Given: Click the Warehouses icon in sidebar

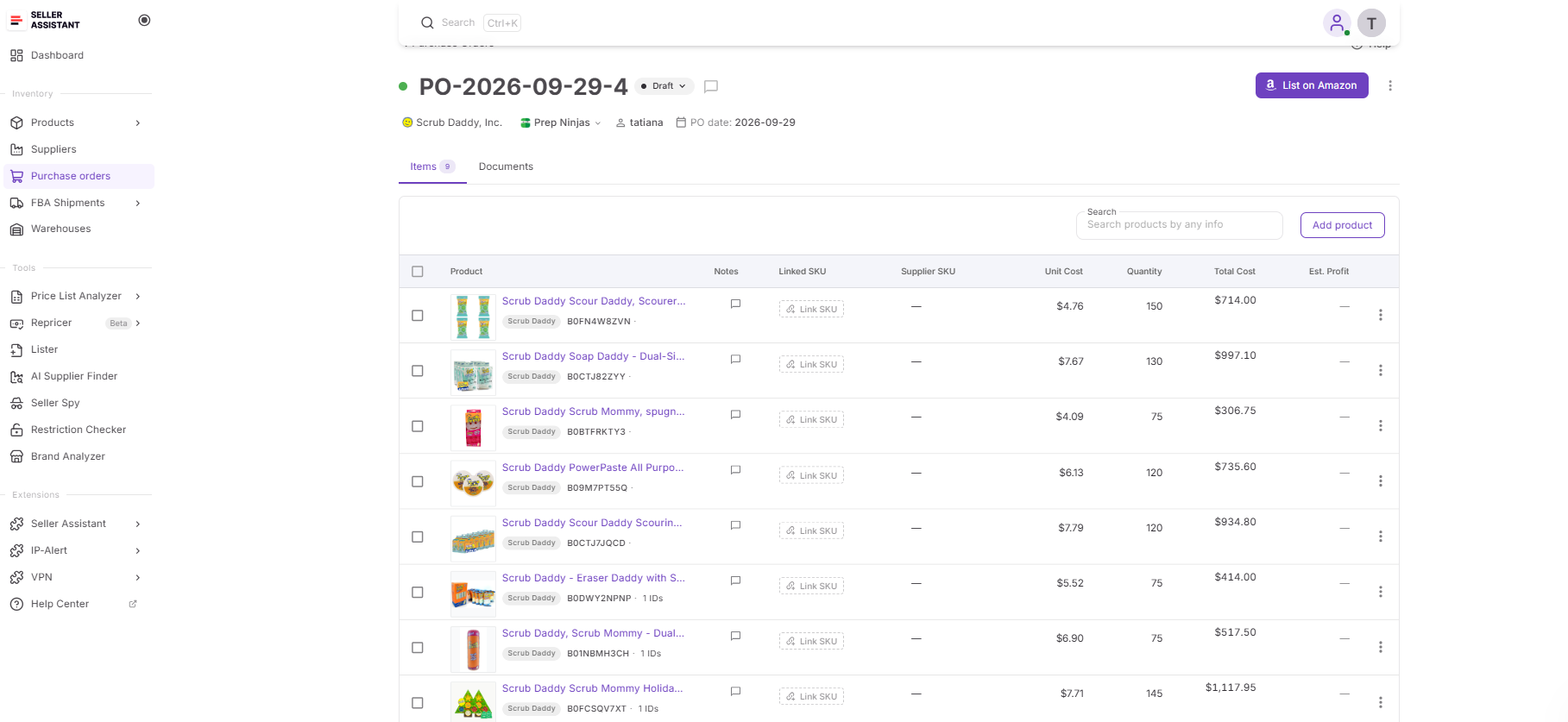Looking at the screenshot, I should (16, 229).
